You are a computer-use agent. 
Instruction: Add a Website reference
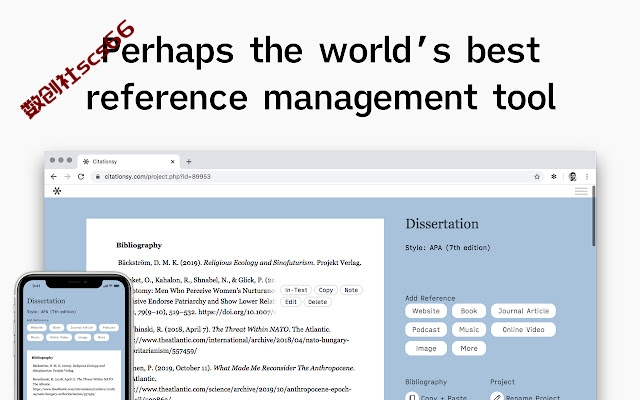coord(426,311)
